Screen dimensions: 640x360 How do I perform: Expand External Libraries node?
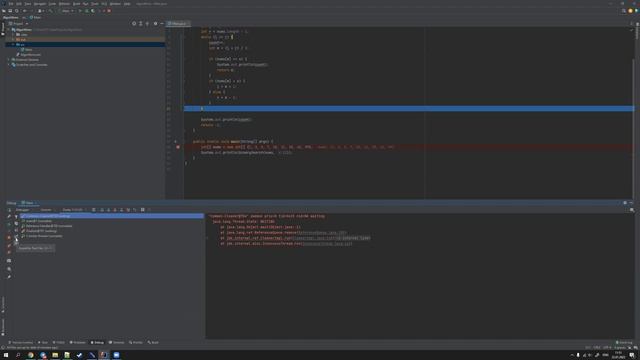tap(9, 60)
